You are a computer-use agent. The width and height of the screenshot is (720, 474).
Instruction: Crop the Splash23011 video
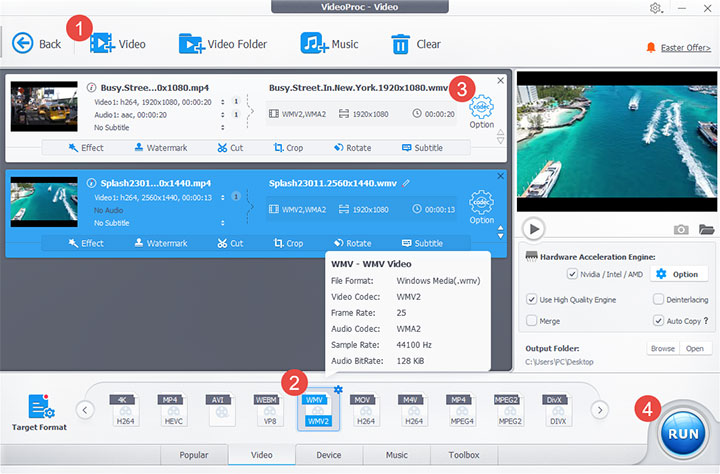click(x=288, y=243)
